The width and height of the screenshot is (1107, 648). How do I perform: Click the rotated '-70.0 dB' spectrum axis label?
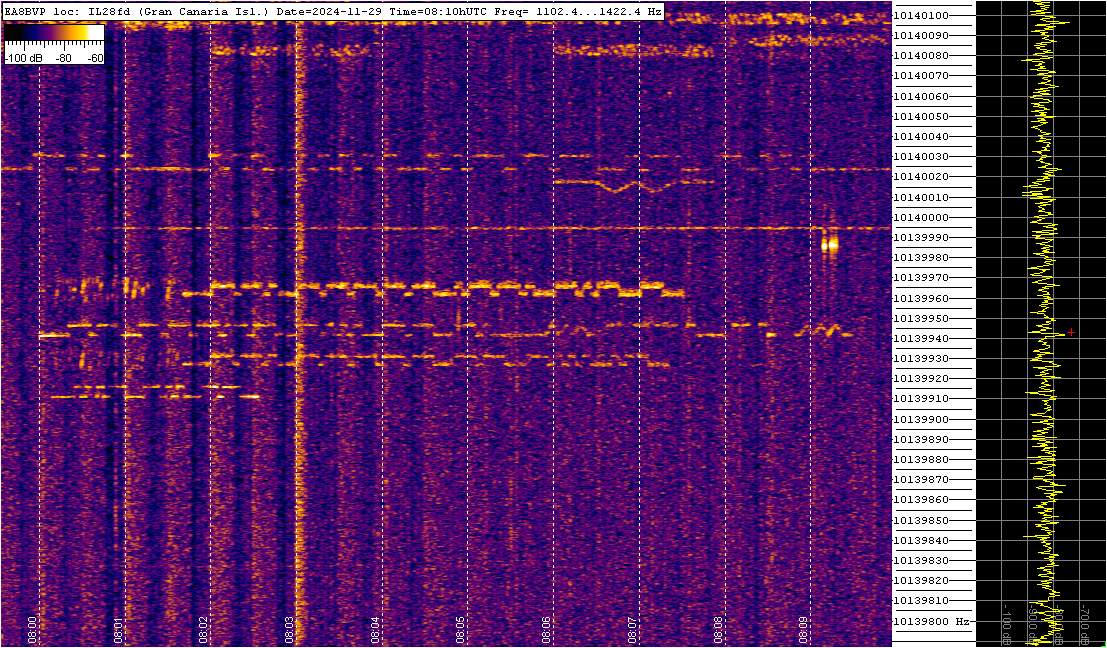1084,623
